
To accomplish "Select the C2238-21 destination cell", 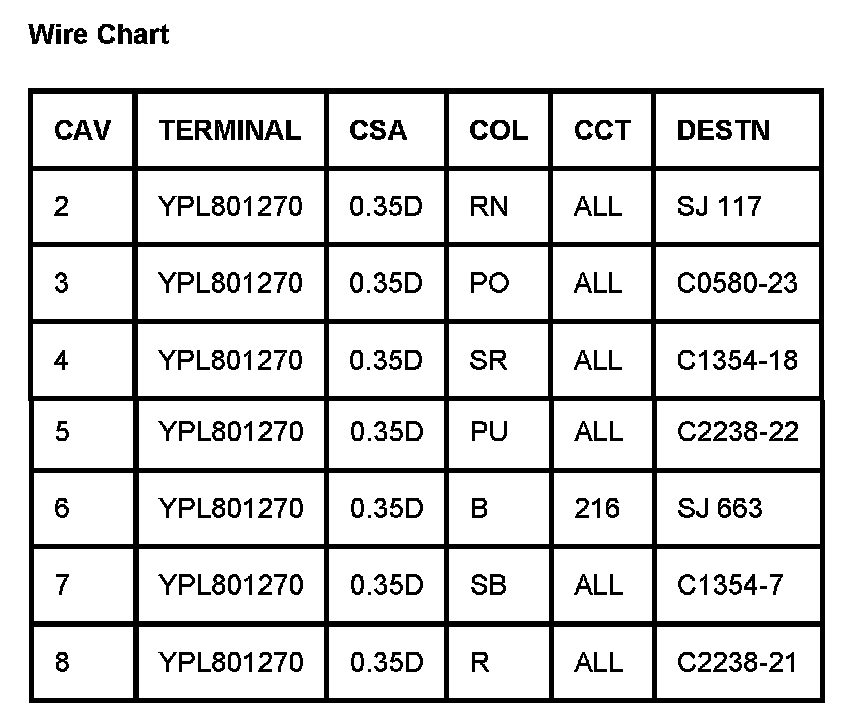I will (x=737, y=662).
